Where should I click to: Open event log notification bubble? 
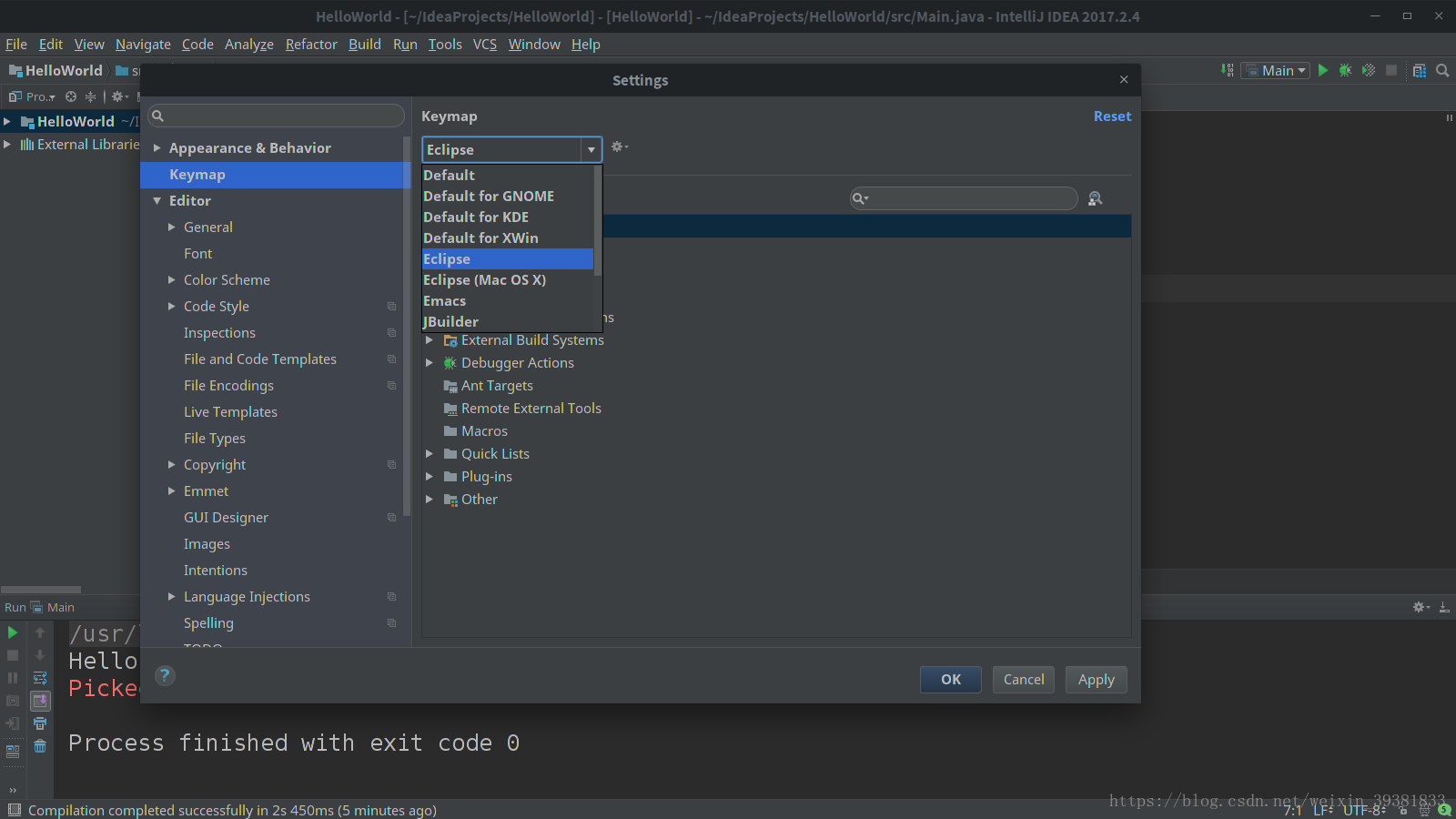pos(1444,810)
